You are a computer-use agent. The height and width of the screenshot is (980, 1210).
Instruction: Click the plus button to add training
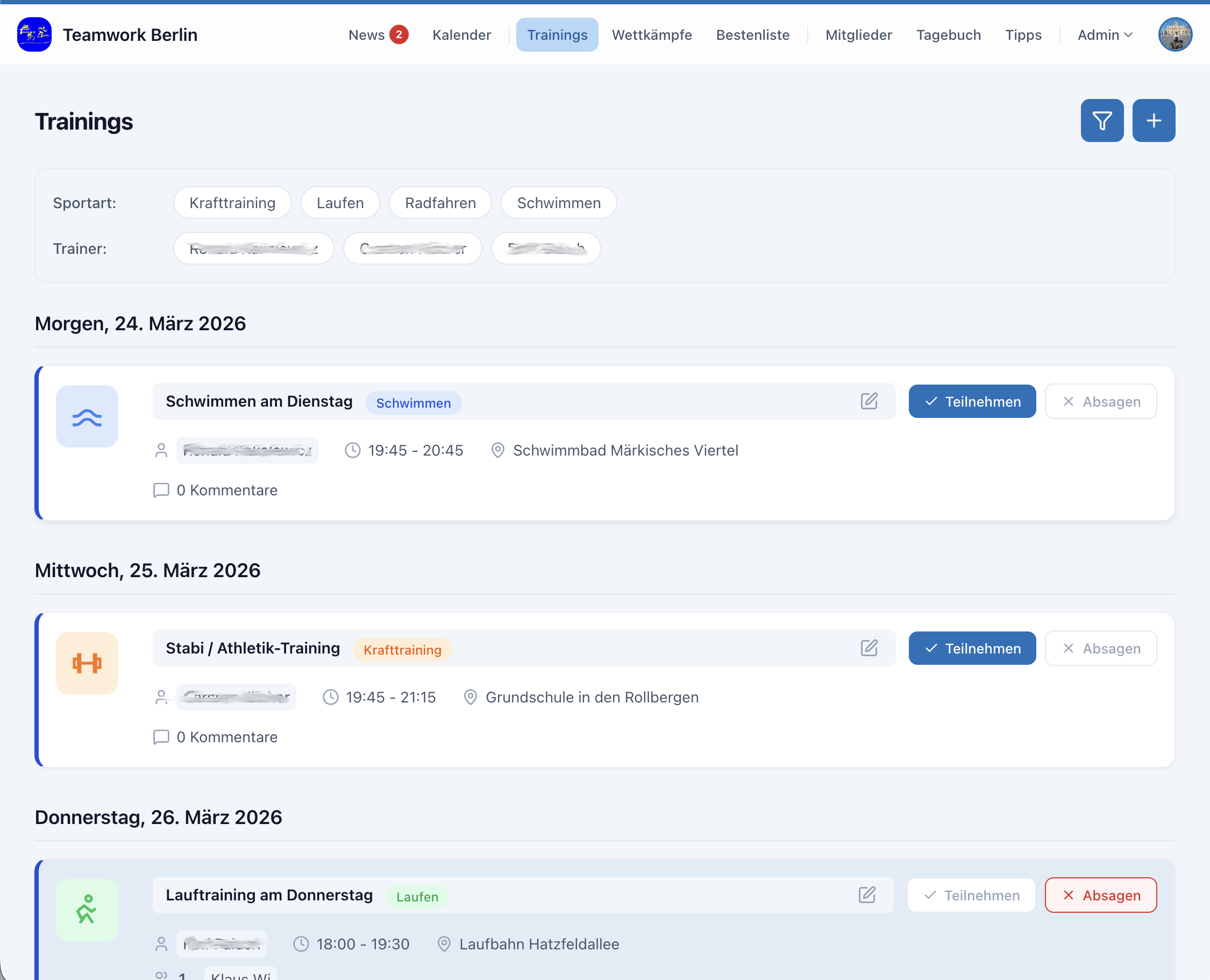tap(1153, 120)
